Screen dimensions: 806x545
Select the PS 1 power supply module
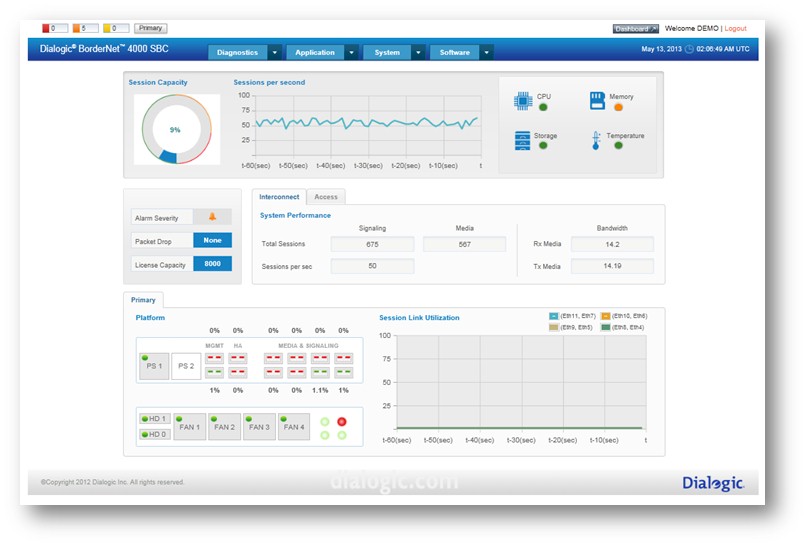(x=154, y=366)
